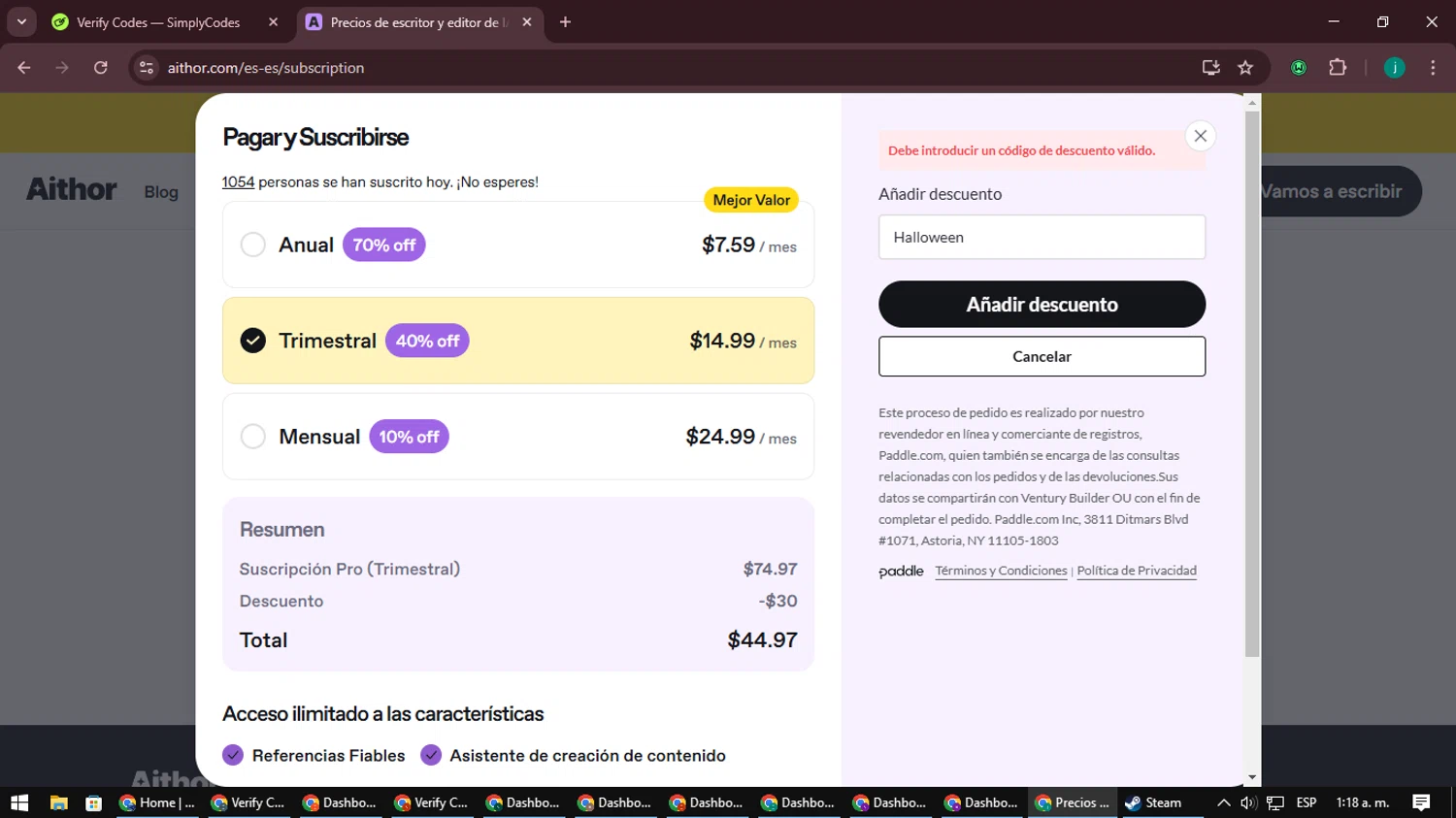Select the Anual plan radio button
Image resolution: width=1456 pixels, height=818 pixels.
coord(252,245)
